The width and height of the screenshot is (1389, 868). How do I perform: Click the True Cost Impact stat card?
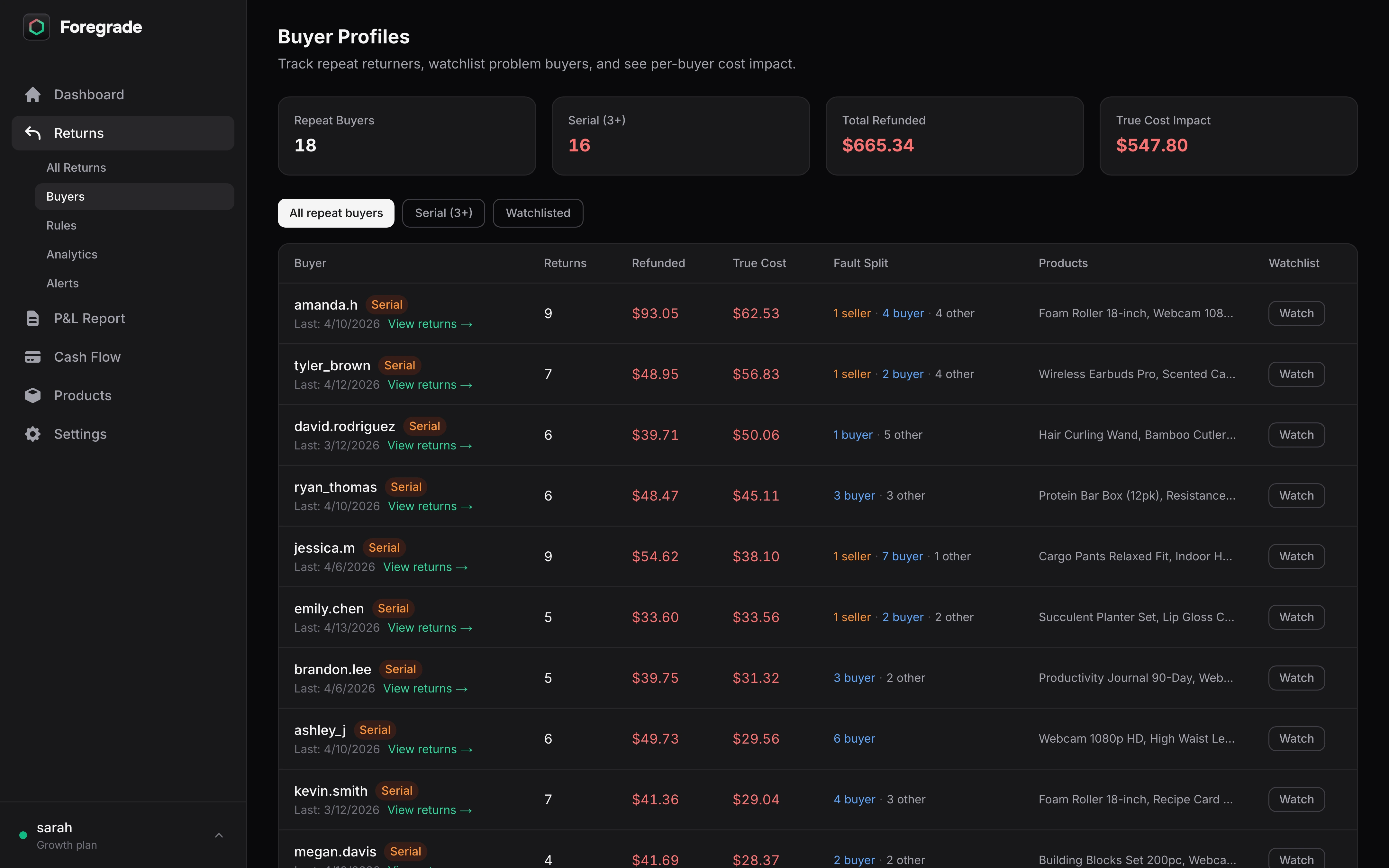1228,135
